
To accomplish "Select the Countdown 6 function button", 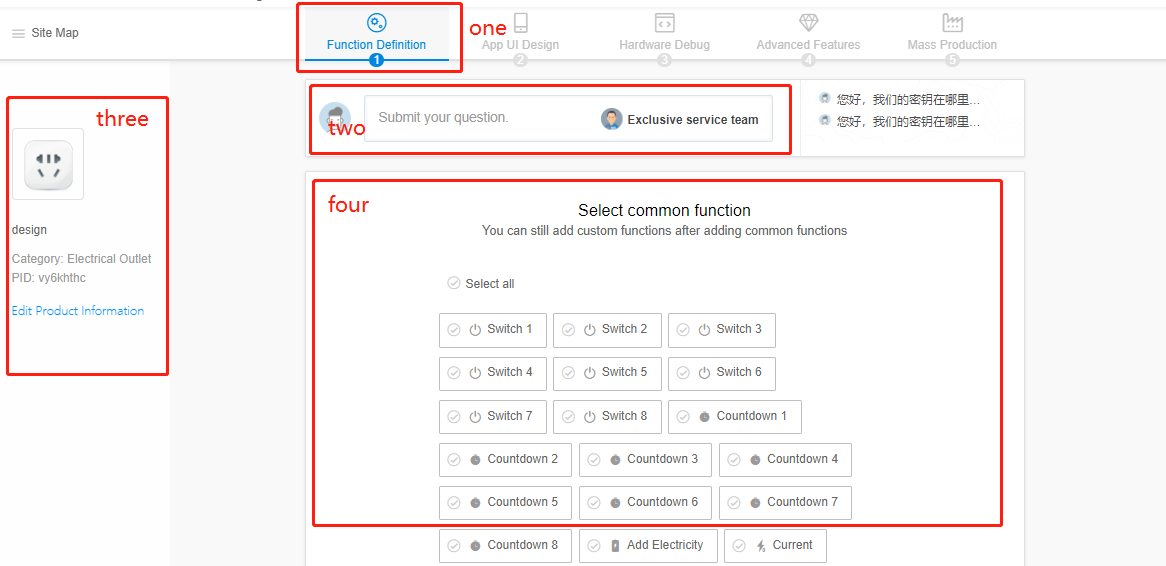I will coord(645,503).
